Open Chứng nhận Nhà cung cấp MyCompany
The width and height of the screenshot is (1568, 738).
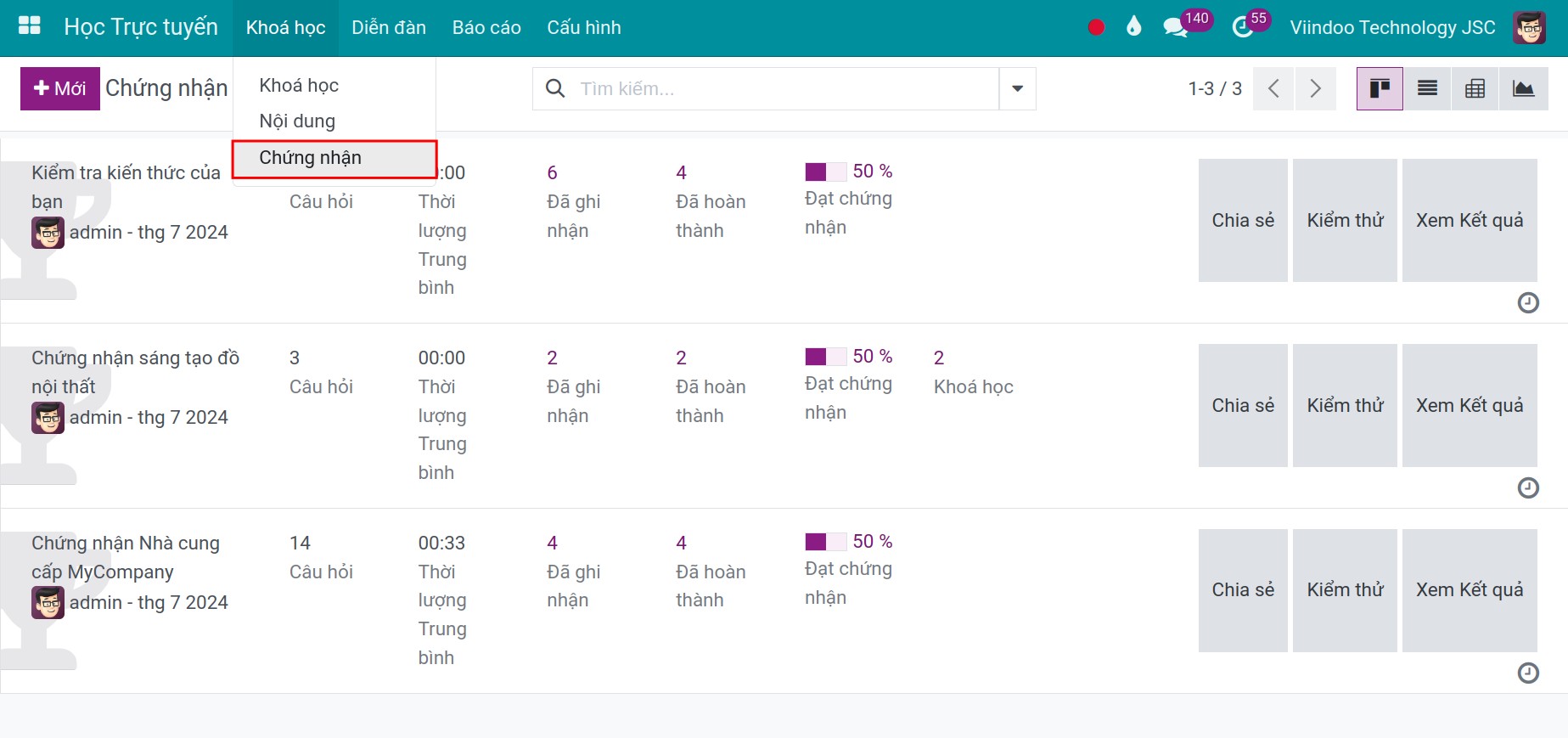coord(126,557)
